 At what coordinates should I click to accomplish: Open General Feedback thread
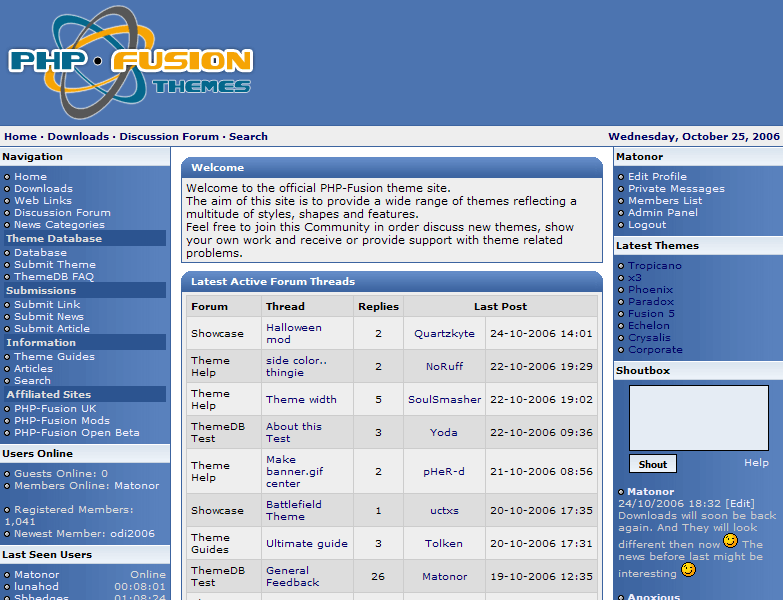pyautogui.click(x=293, y=576)
